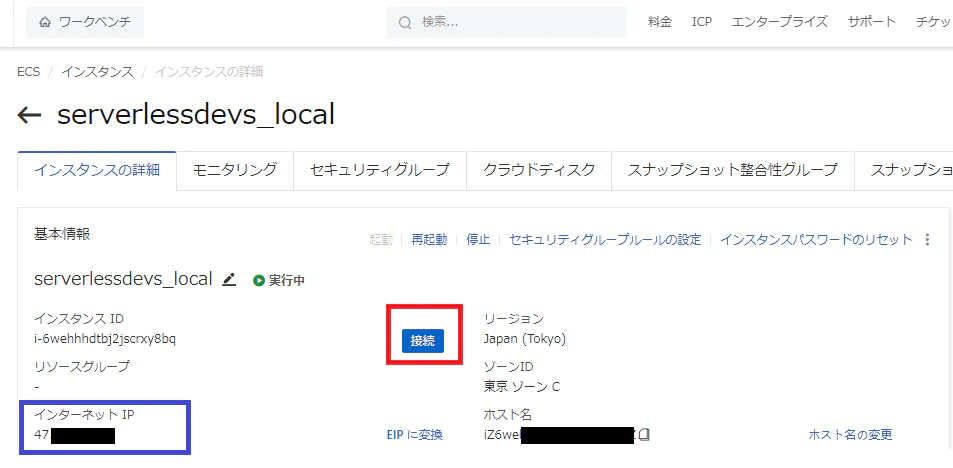This screenshot has height=468, width=953.
Task: Switch to the クラウドディスク tab
Action: click(539, 170)
